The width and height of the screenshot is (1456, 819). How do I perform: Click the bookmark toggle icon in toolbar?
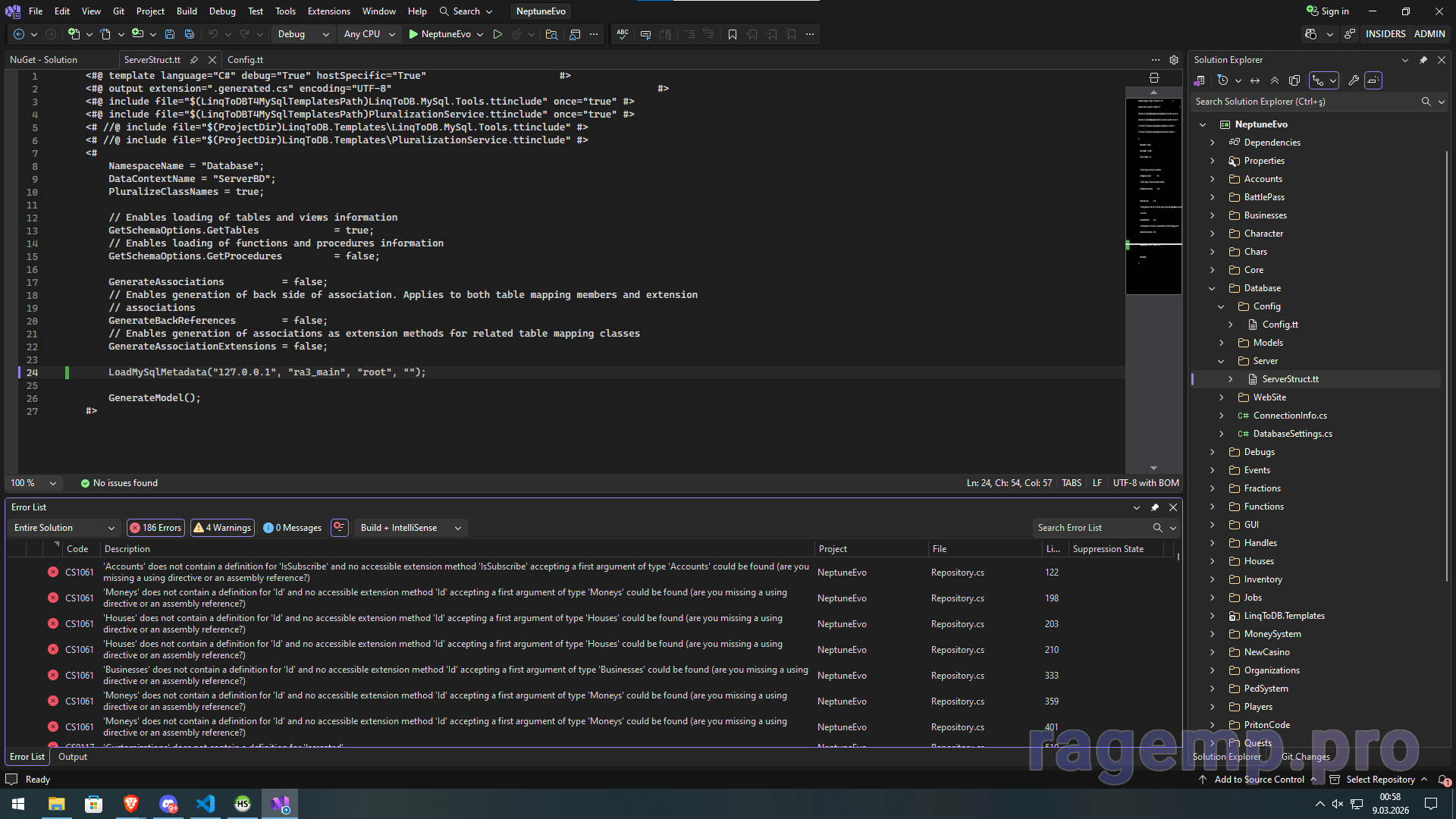click(732, 34)
